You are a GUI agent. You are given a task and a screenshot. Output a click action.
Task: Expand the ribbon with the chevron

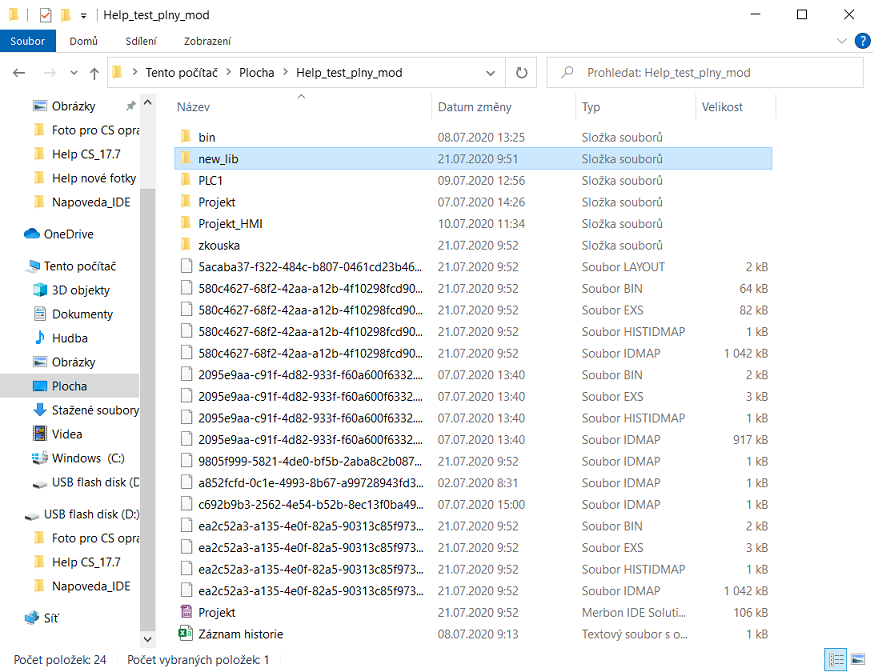click(842, 41)
